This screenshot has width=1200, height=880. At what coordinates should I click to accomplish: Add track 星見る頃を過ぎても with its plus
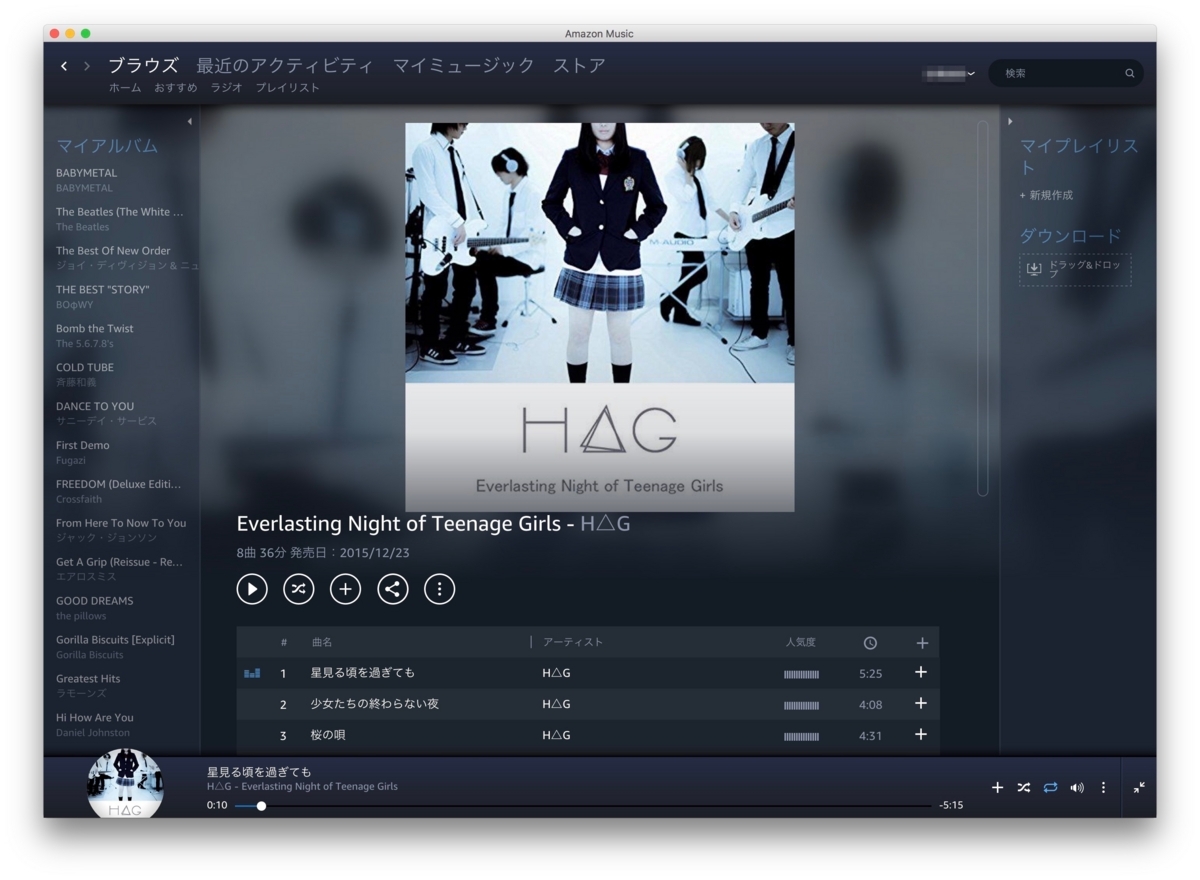click(x=921, y=672)
